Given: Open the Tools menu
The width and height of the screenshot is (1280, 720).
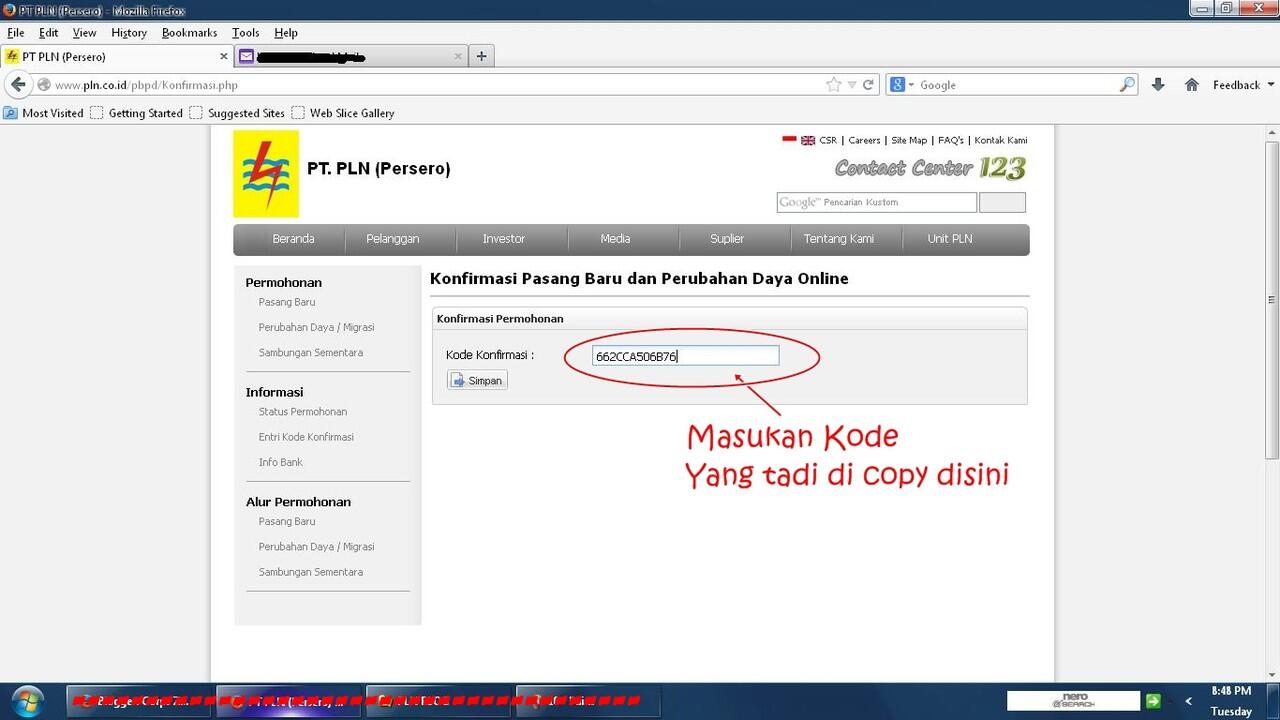Looking at the screenshot, I should [x=246, y=32].
